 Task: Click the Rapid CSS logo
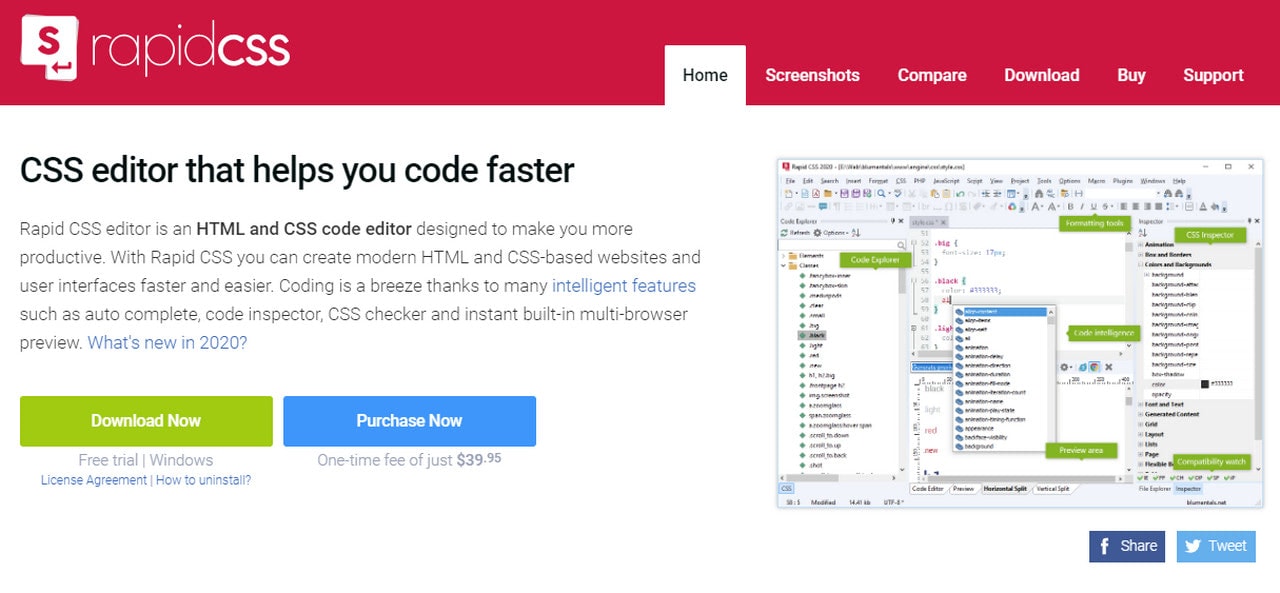[156, 47]
